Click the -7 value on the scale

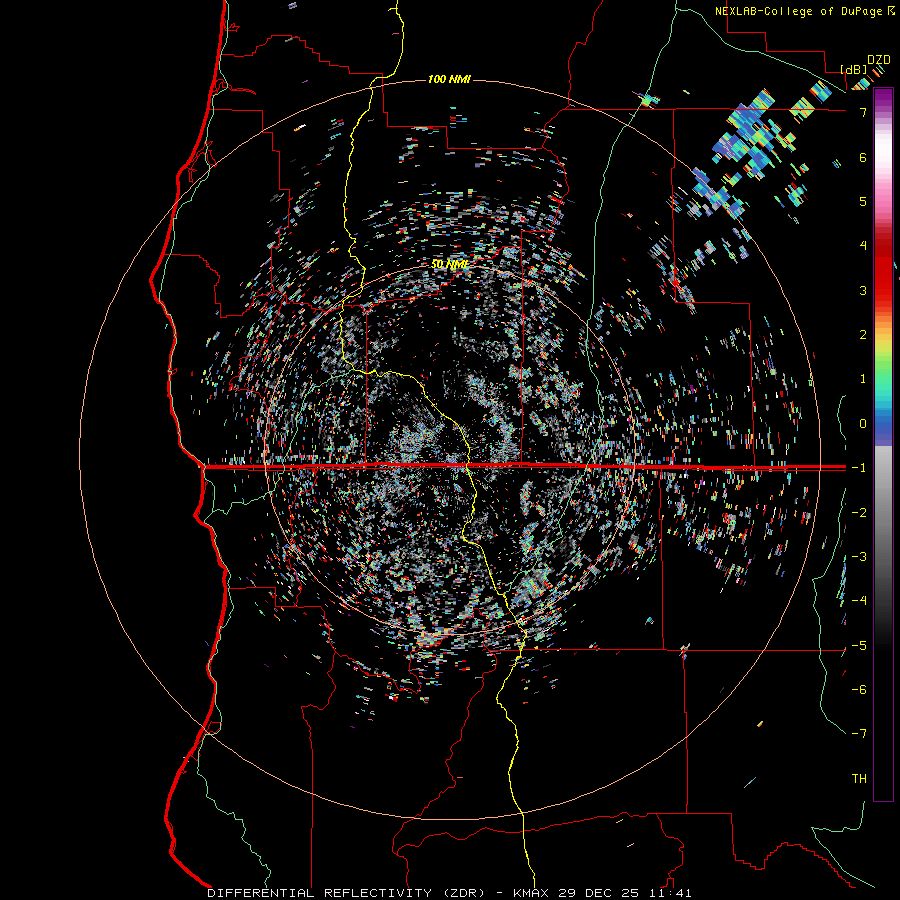[859, 734]
